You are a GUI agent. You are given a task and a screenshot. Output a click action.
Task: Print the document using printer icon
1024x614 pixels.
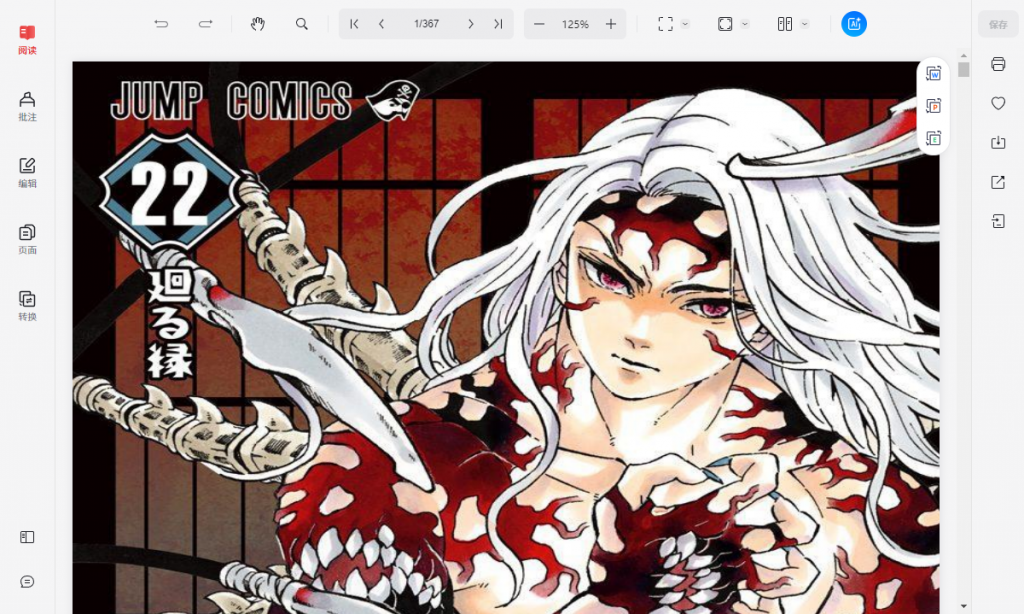coord(998,64)
